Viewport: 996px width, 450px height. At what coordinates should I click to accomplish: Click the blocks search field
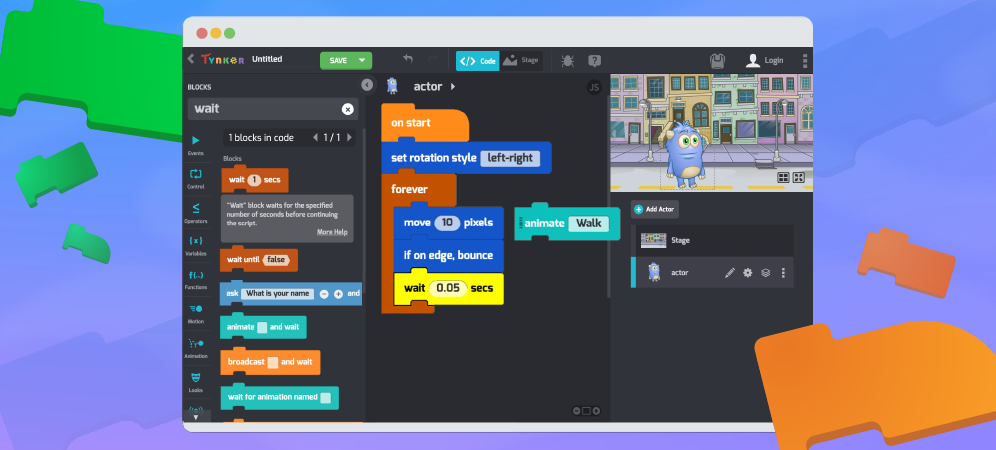[273, 109]
